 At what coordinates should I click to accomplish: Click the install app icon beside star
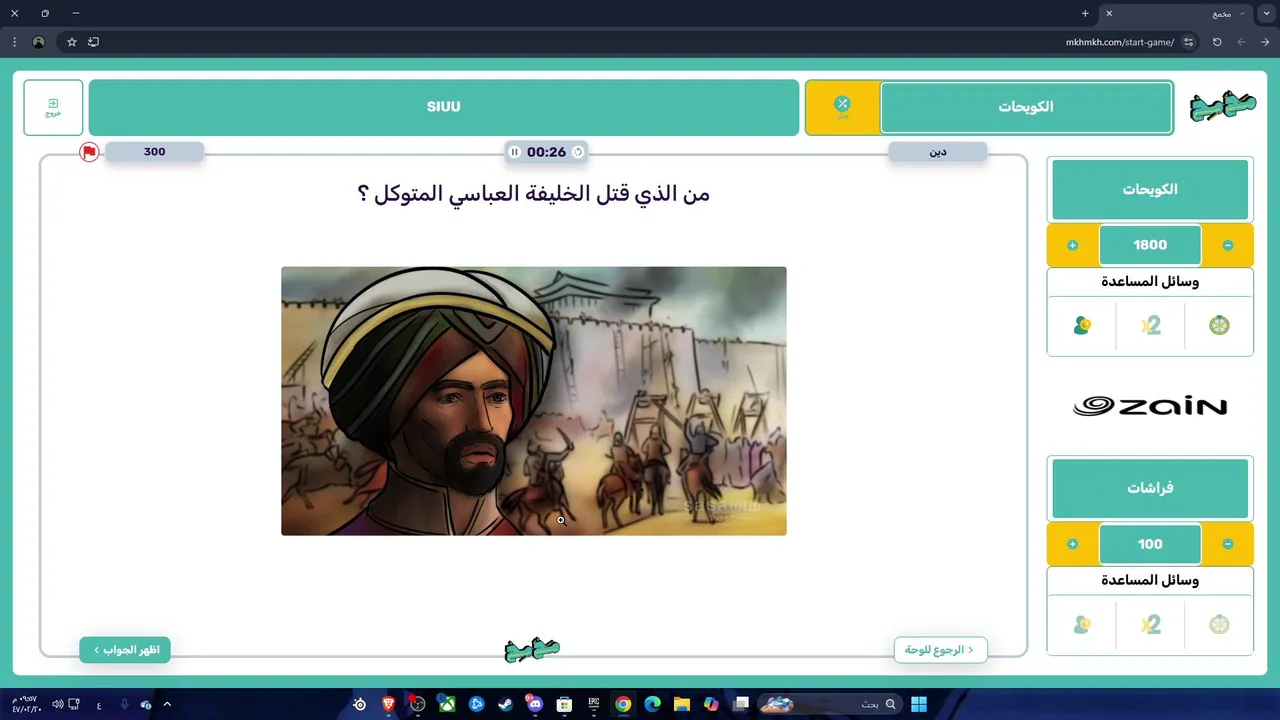[94, 42]
